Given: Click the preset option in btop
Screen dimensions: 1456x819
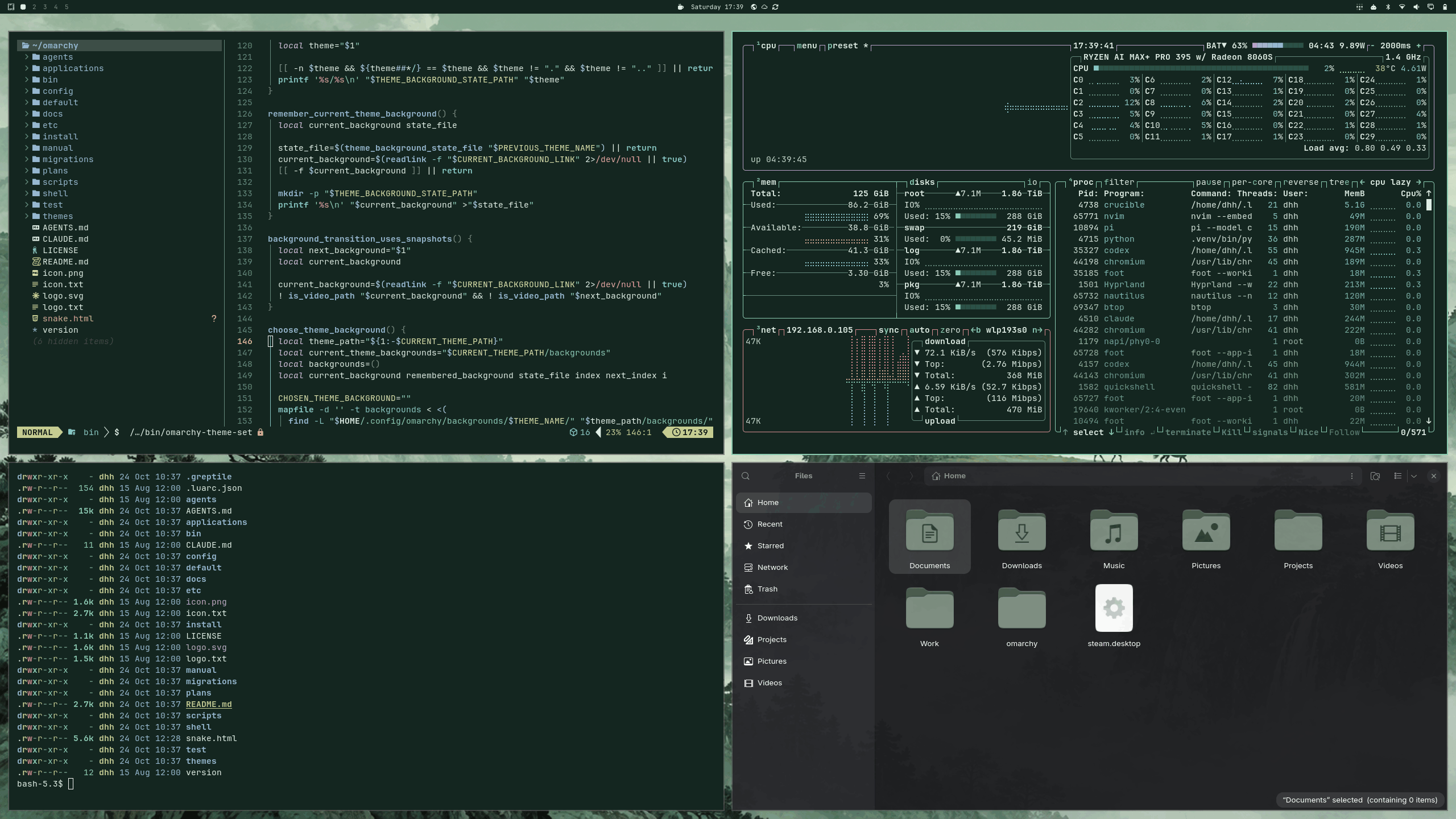Looking at the screenshot, I should [848, 45].
